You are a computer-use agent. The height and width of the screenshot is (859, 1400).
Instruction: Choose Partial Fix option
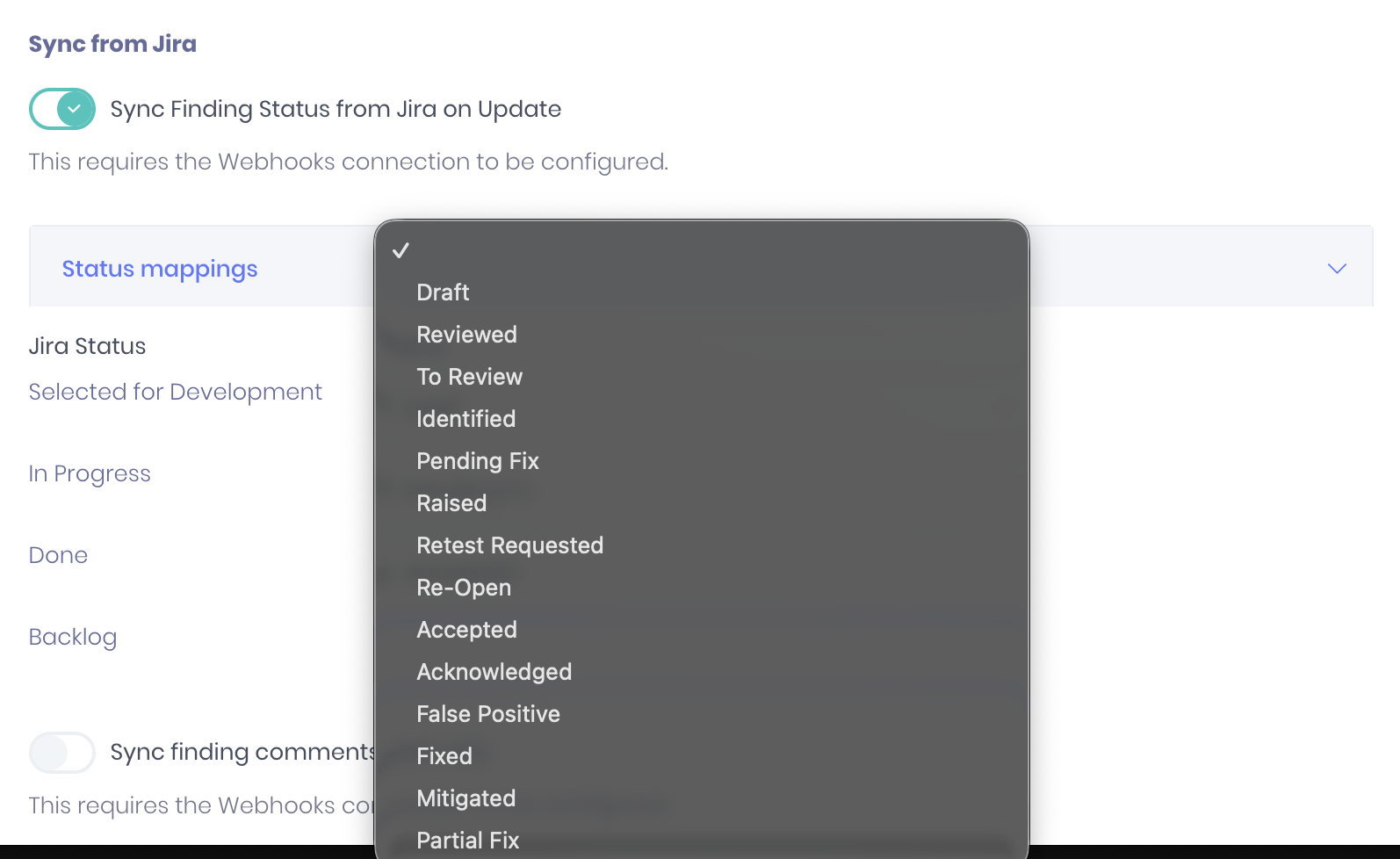701,840
